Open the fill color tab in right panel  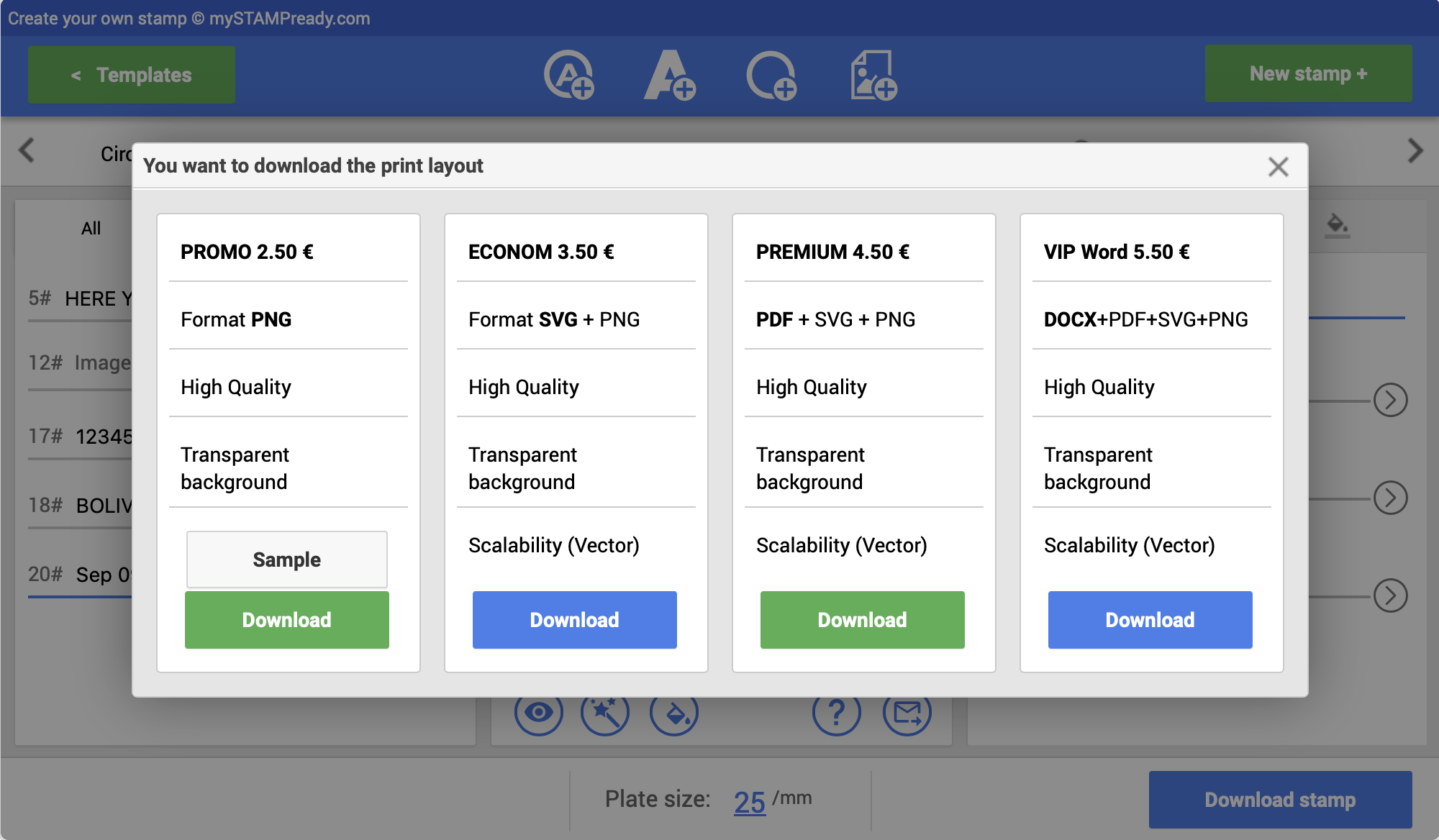[x=1337, y=226]
